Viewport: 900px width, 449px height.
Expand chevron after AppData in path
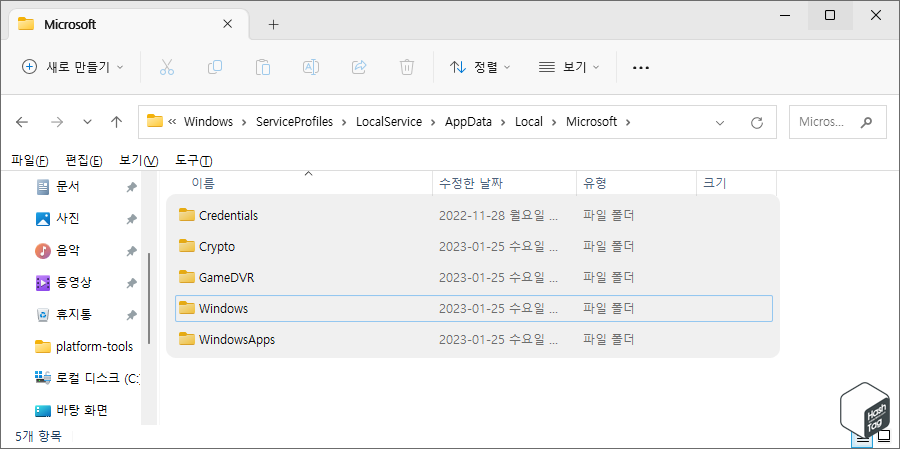(x=503, y=122)
